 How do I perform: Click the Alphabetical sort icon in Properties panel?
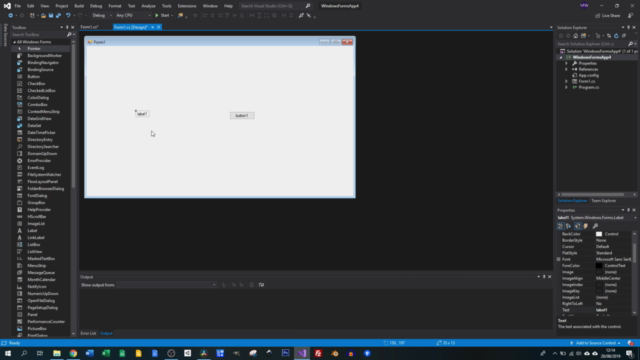568,226
